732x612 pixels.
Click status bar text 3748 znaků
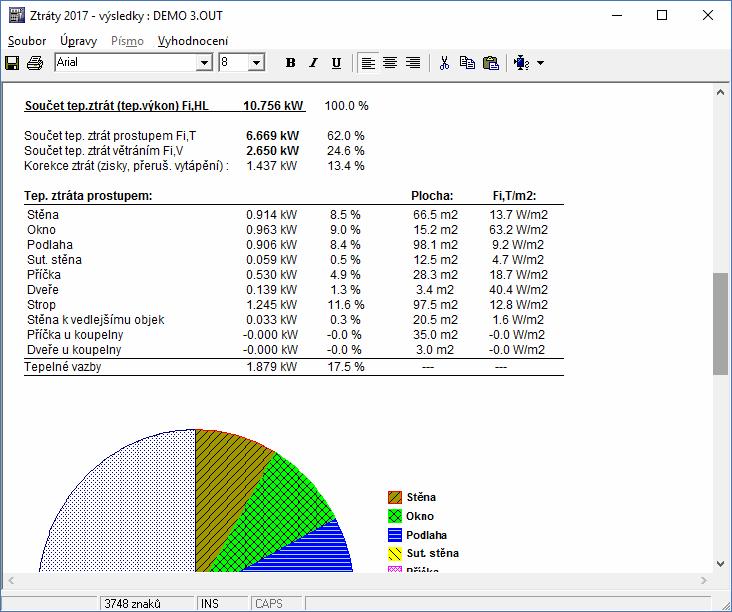click(x=133, y=604)
